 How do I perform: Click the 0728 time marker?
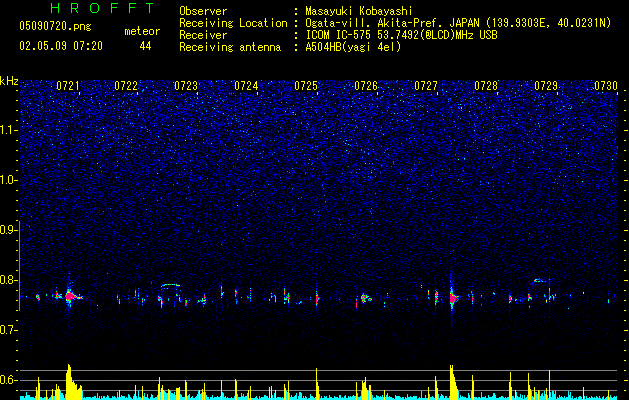[486, 86]
